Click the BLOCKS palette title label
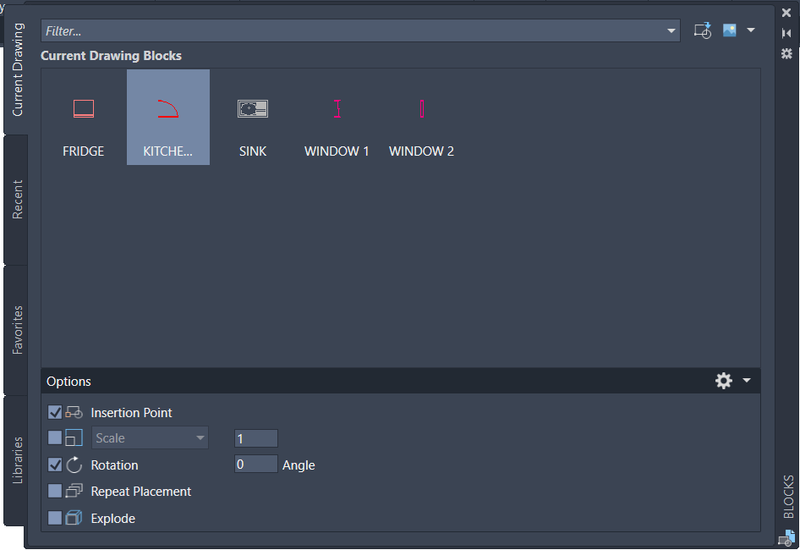The height and width of the screenshot is (550, 800). pyautogui.click(x=788, y=497)
